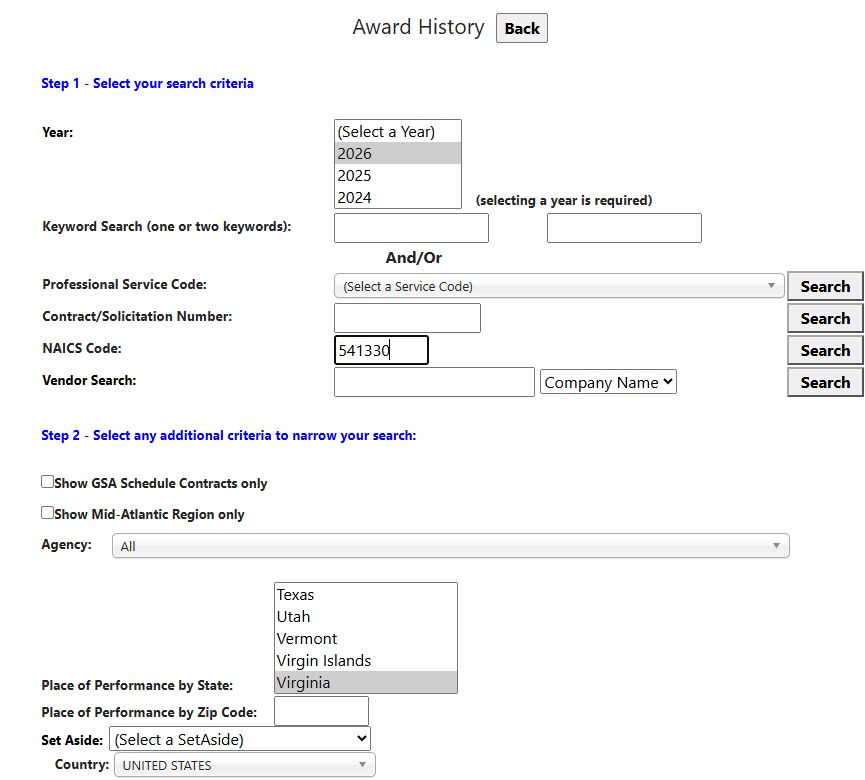Enable Show Mid-Atlantic Region only

pyautogui.click(x=47, y=512)
